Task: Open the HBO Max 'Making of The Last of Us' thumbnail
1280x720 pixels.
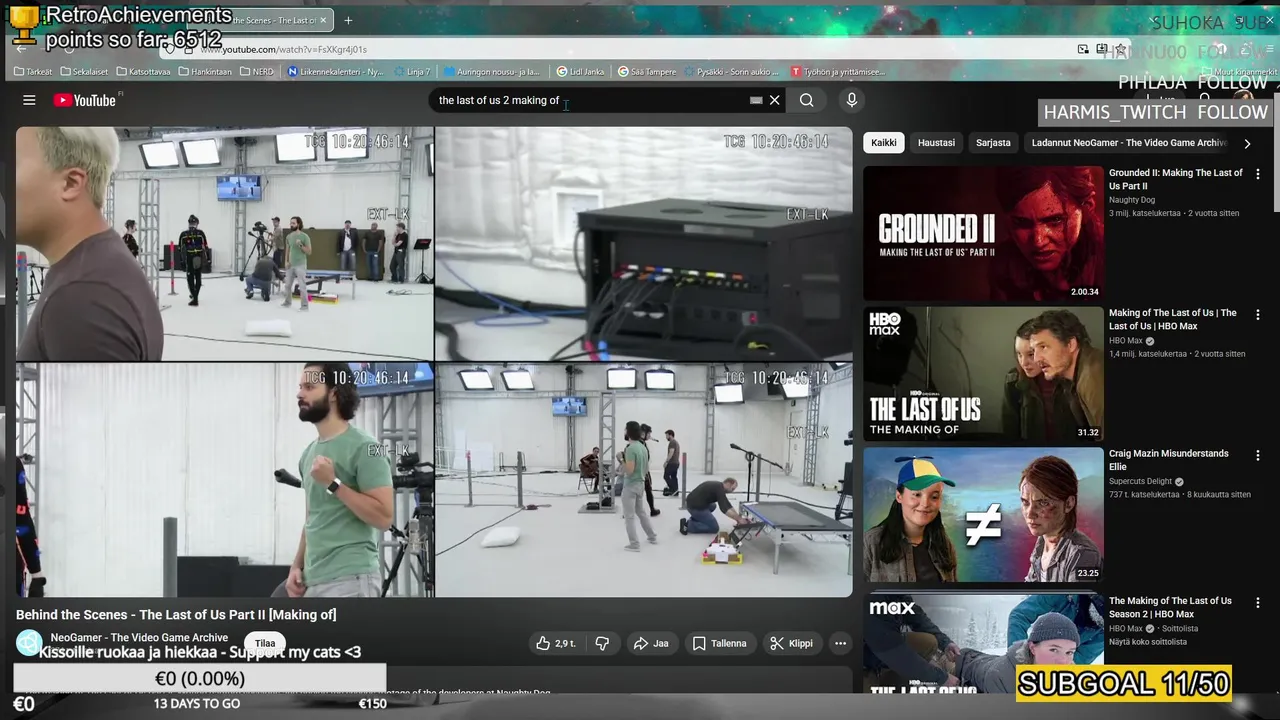Action: (x=984, y=374)
